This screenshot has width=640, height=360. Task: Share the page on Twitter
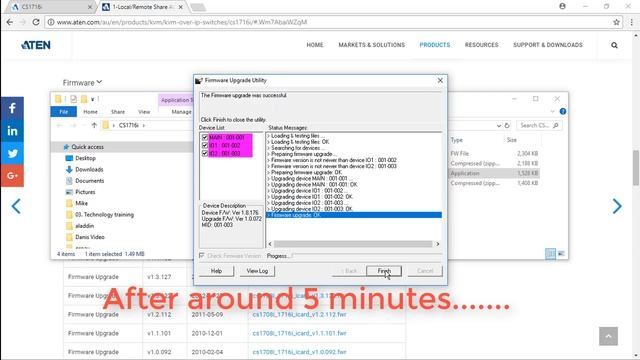click(12, 153)
